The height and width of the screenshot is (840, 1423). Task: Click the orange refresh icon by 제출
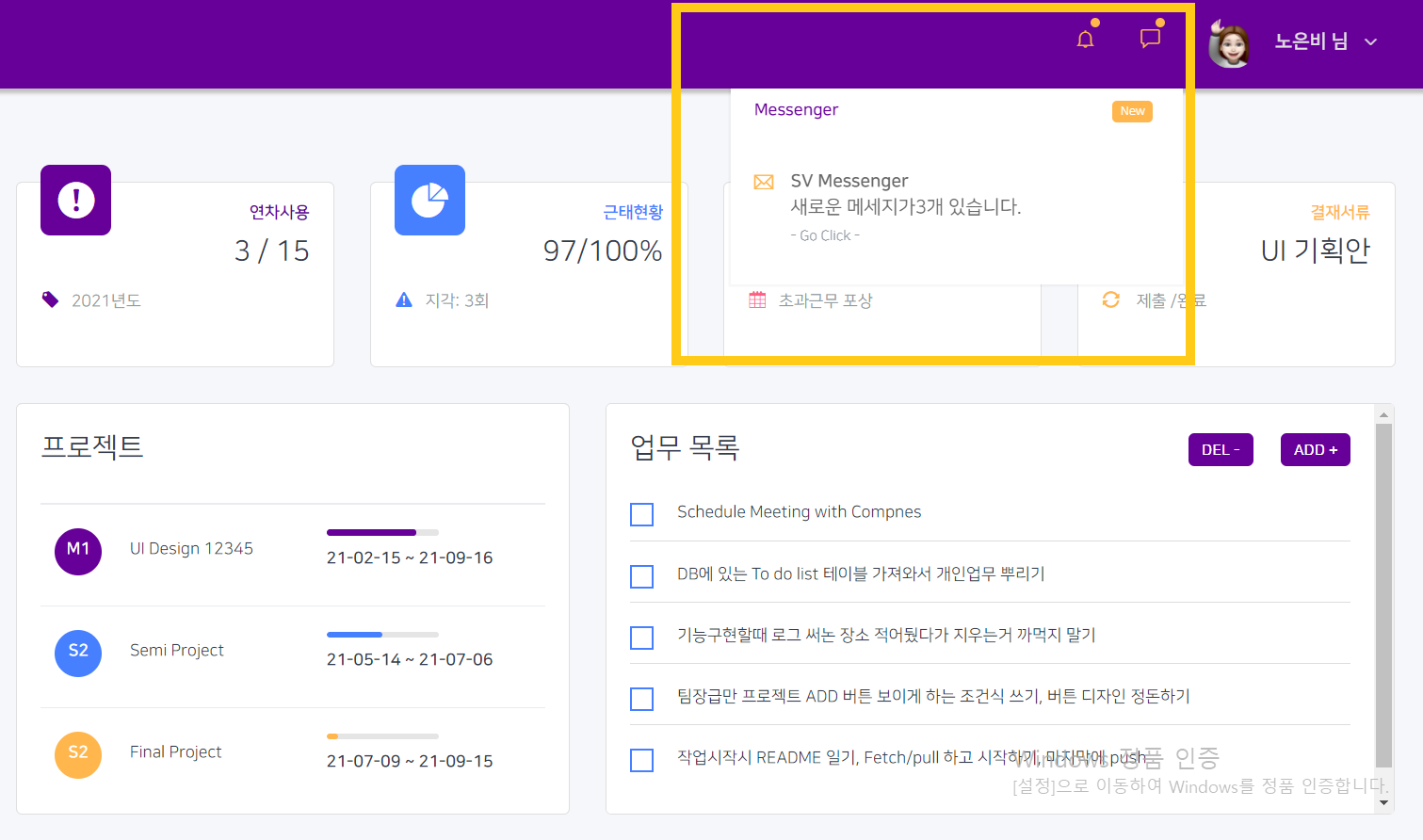1111,299
